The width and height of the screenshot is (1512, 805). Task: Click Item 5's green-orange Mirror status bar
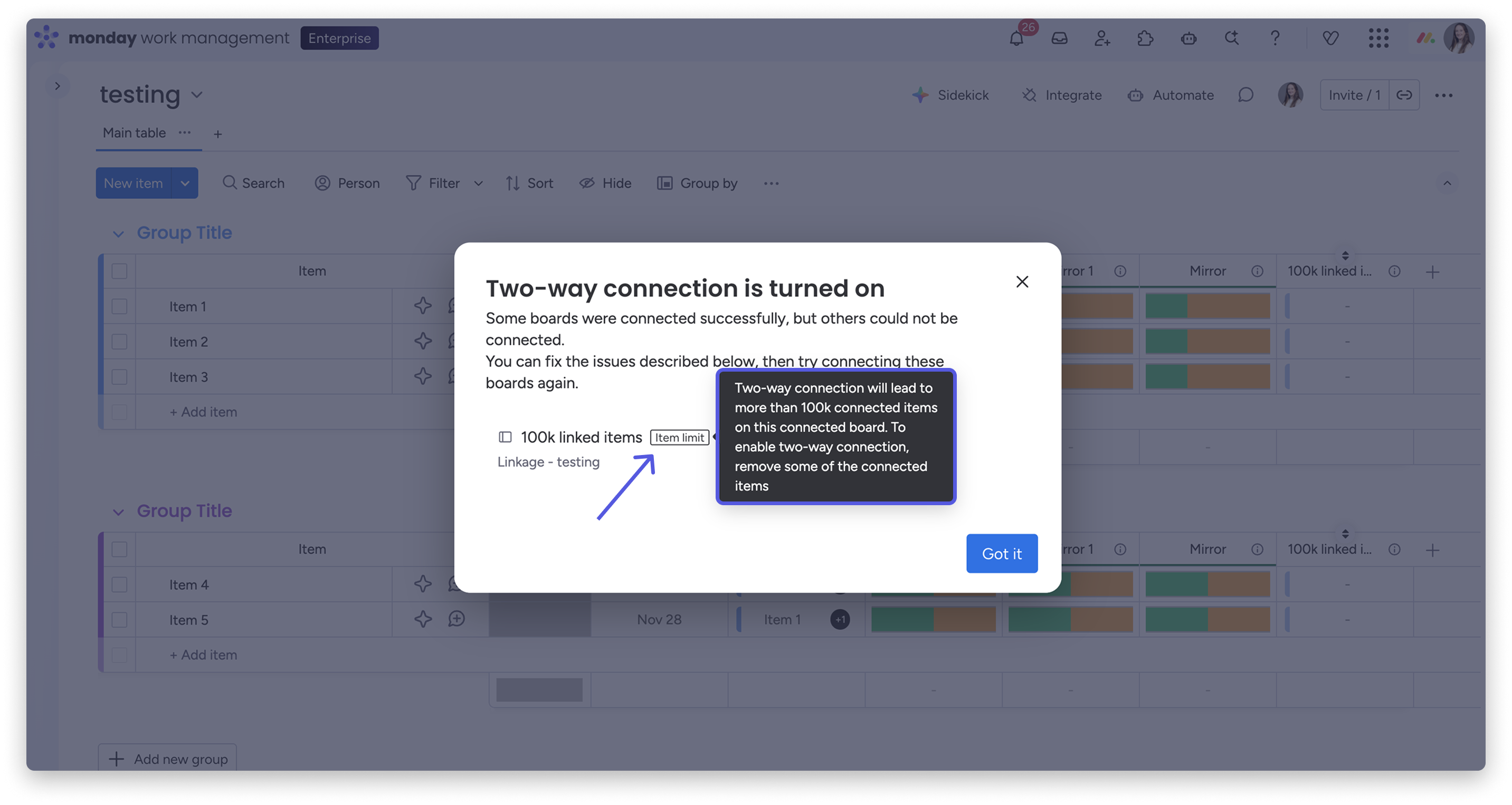(x=1207, y=620)
